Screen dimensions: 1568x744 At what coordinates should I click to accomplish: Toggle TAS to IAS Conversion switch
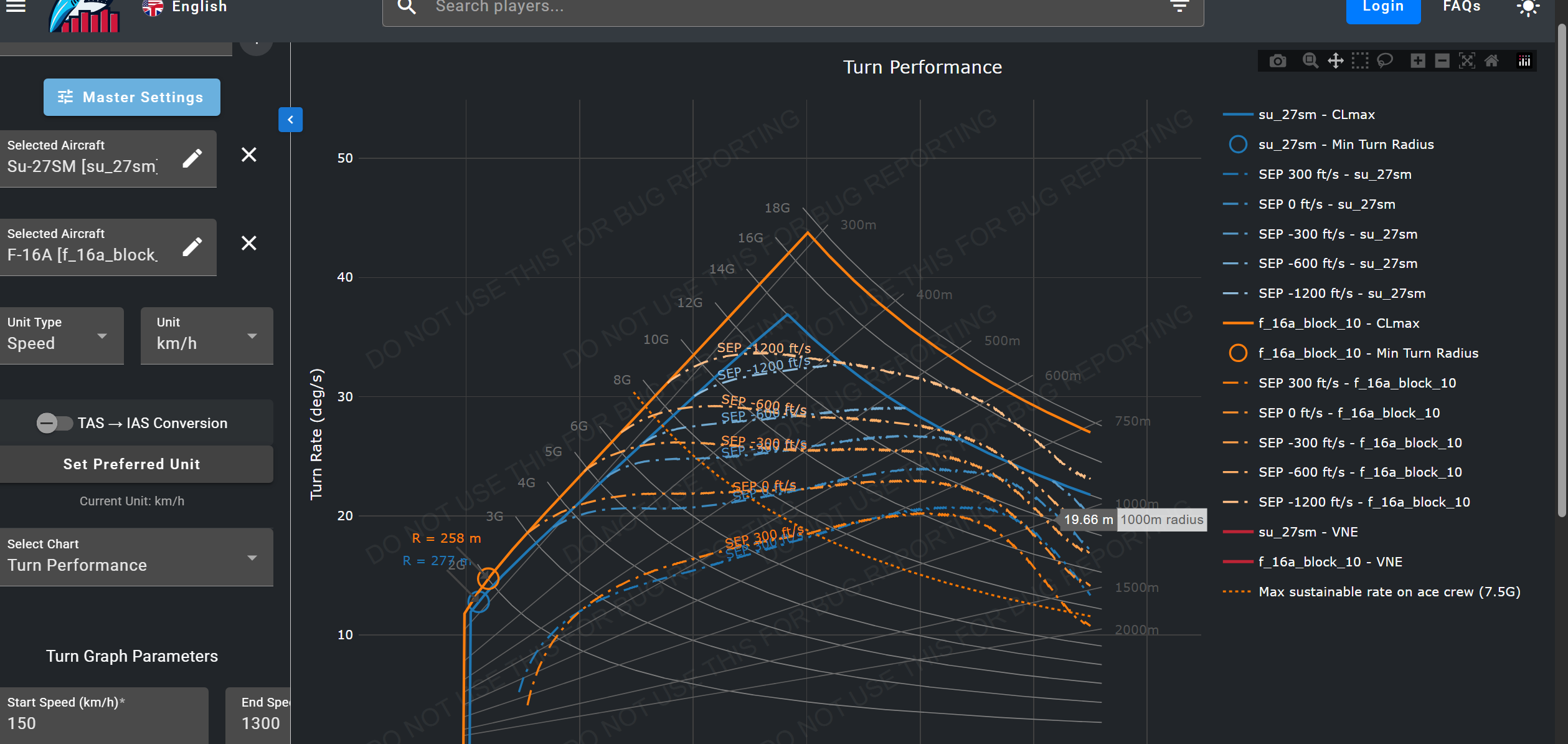54,423
